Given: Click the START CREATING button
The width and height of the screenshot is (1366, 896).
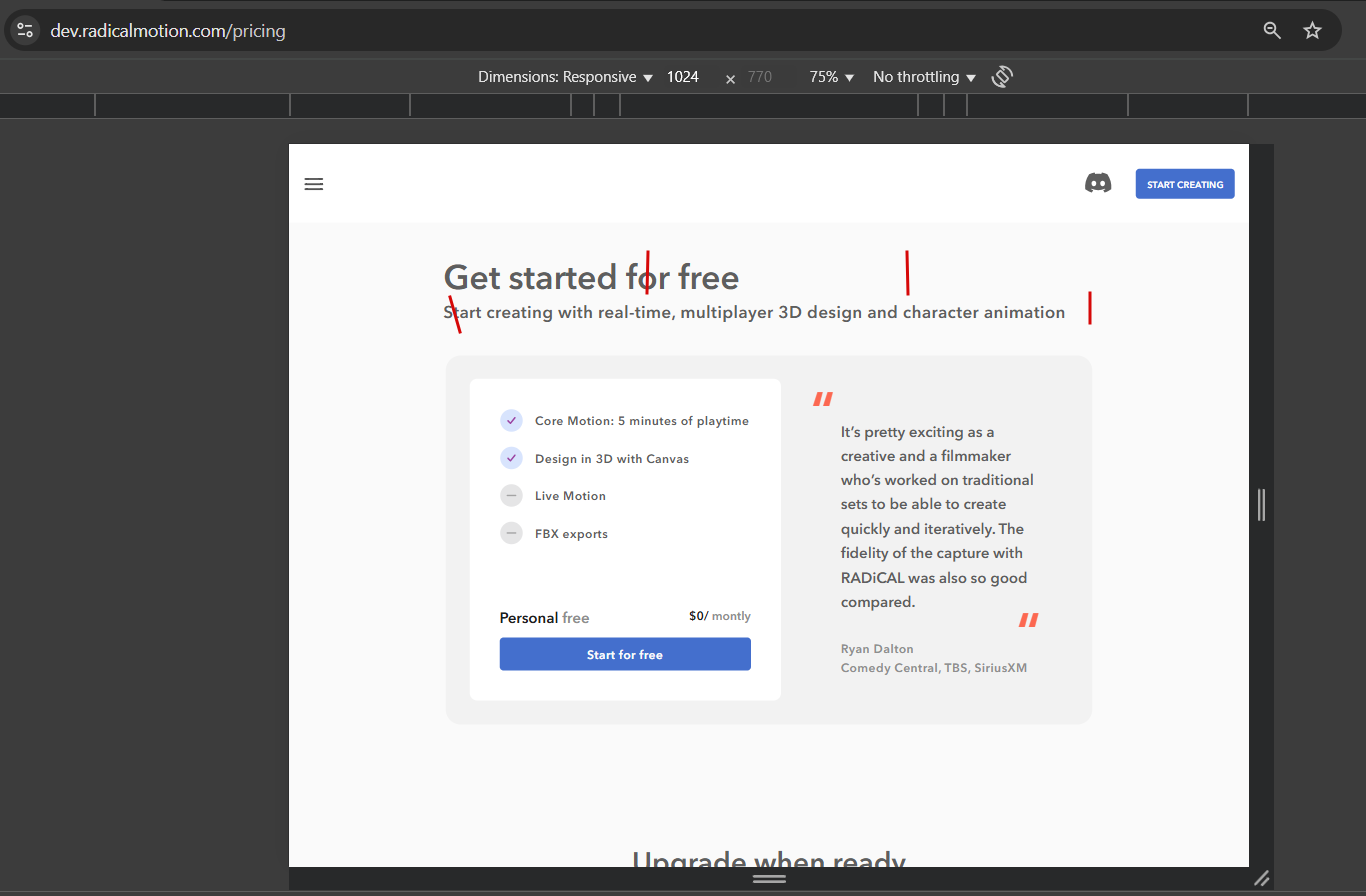Looking at the screenshot, I should tap(1185, 184).
